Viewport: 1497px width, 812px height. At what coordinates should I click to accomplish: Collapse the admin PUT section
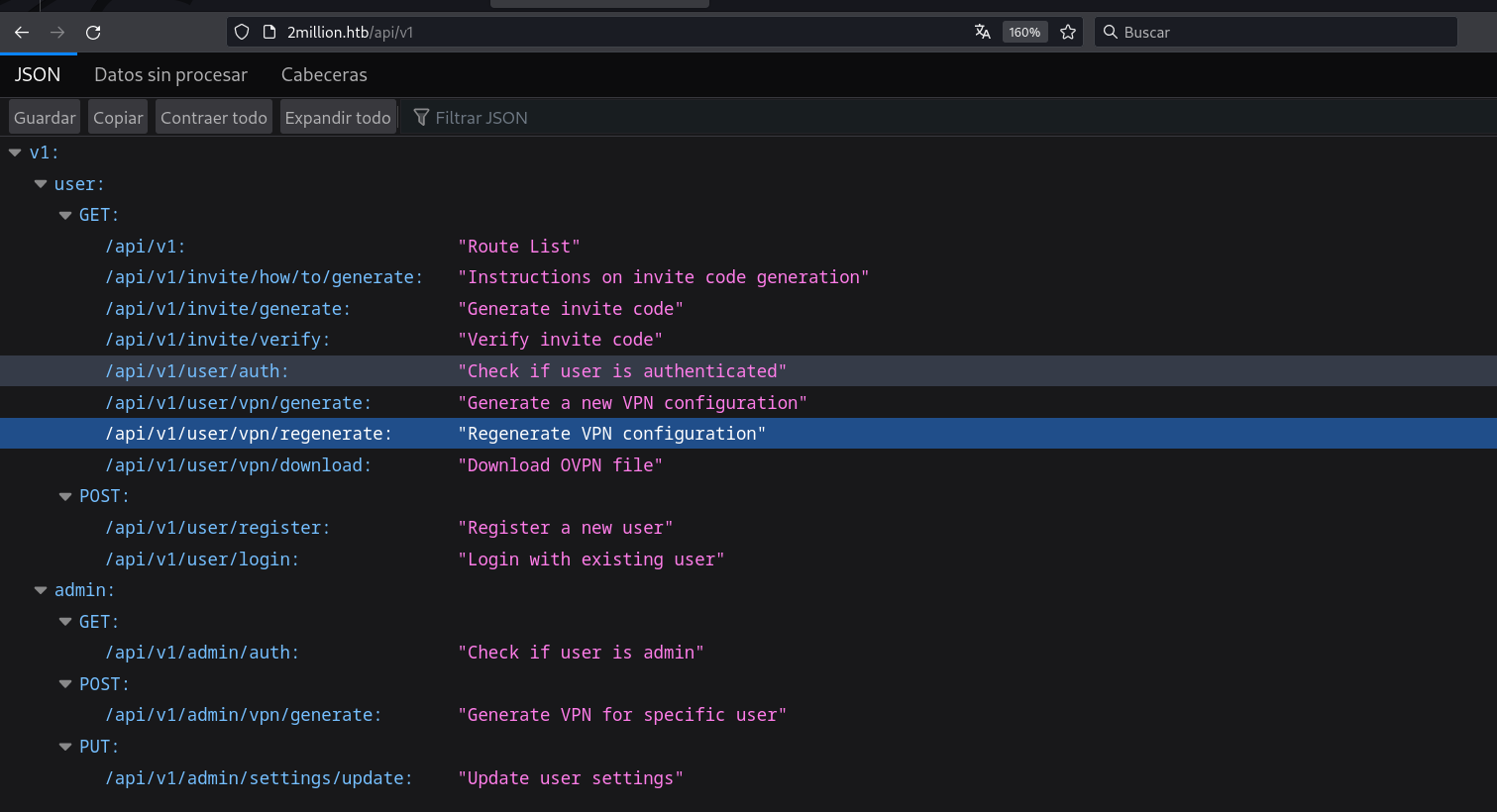[x=65, y=747]
